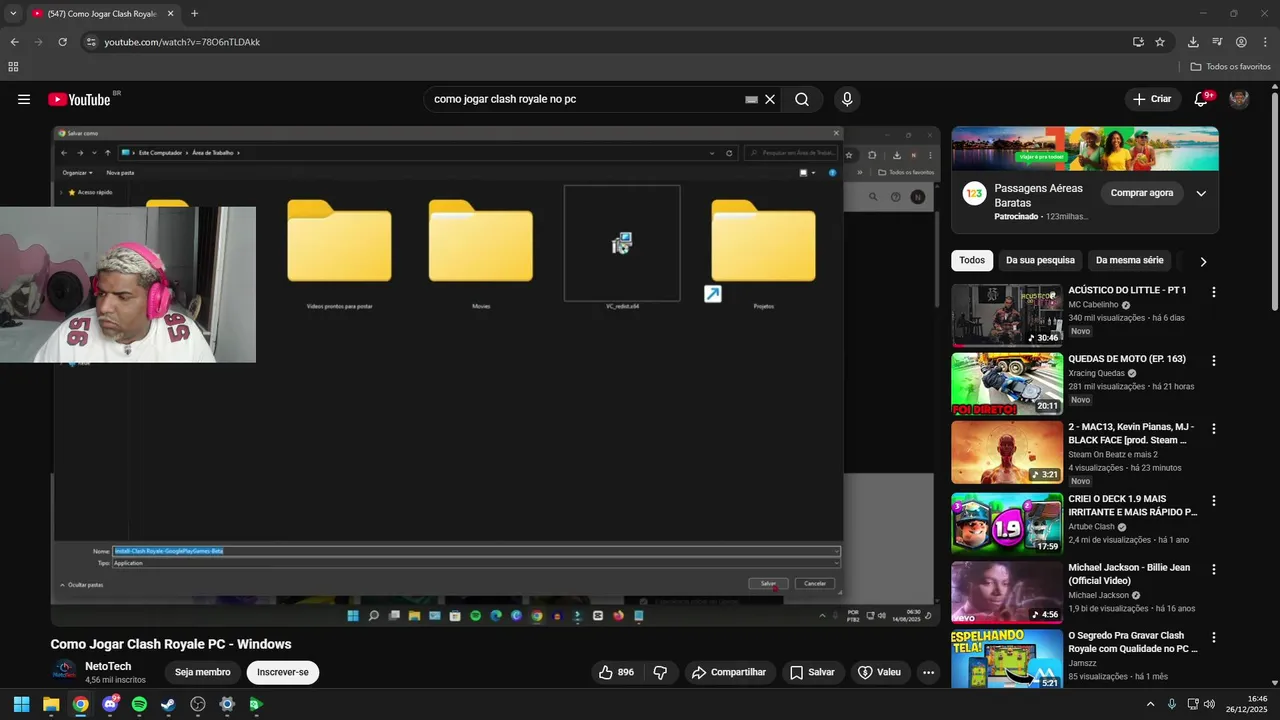Open the NetoTech channel avatar

[64, 672]
